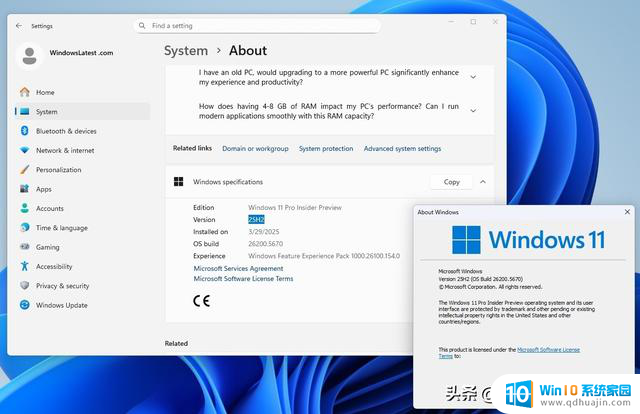The width and height of the screenshot is (640, 414).
Task: Click the Bluetooth icon in sidebar
Action: click(x=24, y=131)
